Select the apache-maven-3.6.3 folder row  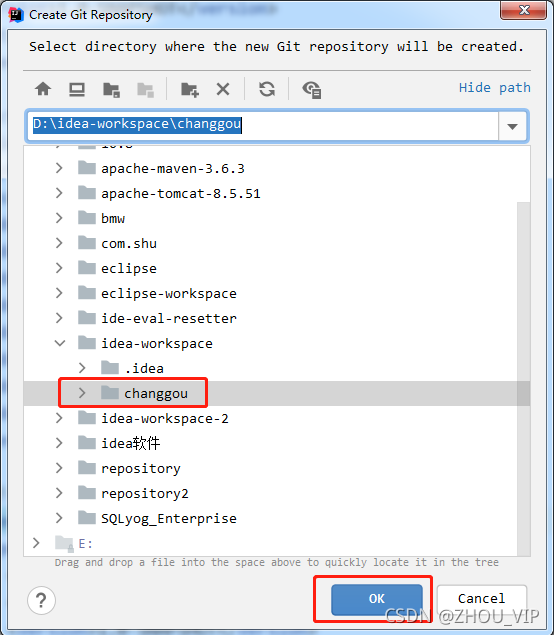(x=270, y=168)
